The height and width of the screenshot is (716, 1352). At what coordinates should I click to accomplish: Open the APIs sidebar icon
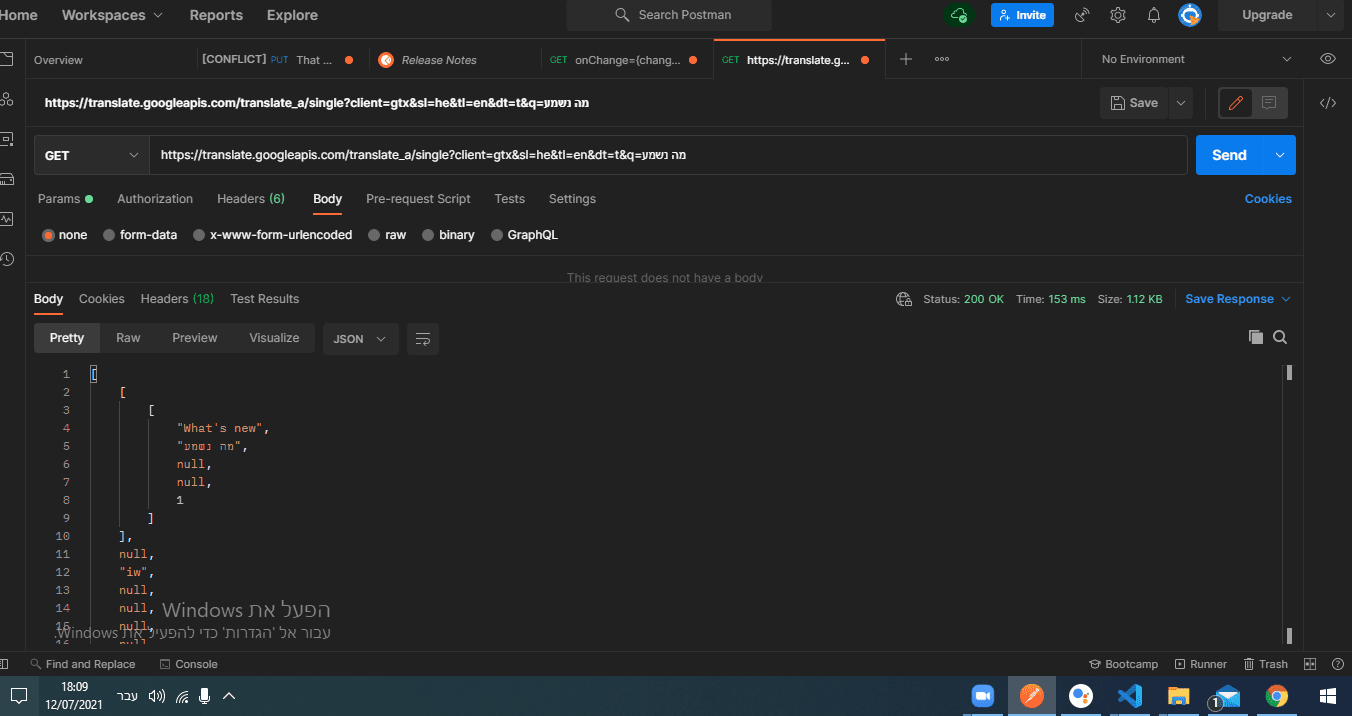pos(7,99)
